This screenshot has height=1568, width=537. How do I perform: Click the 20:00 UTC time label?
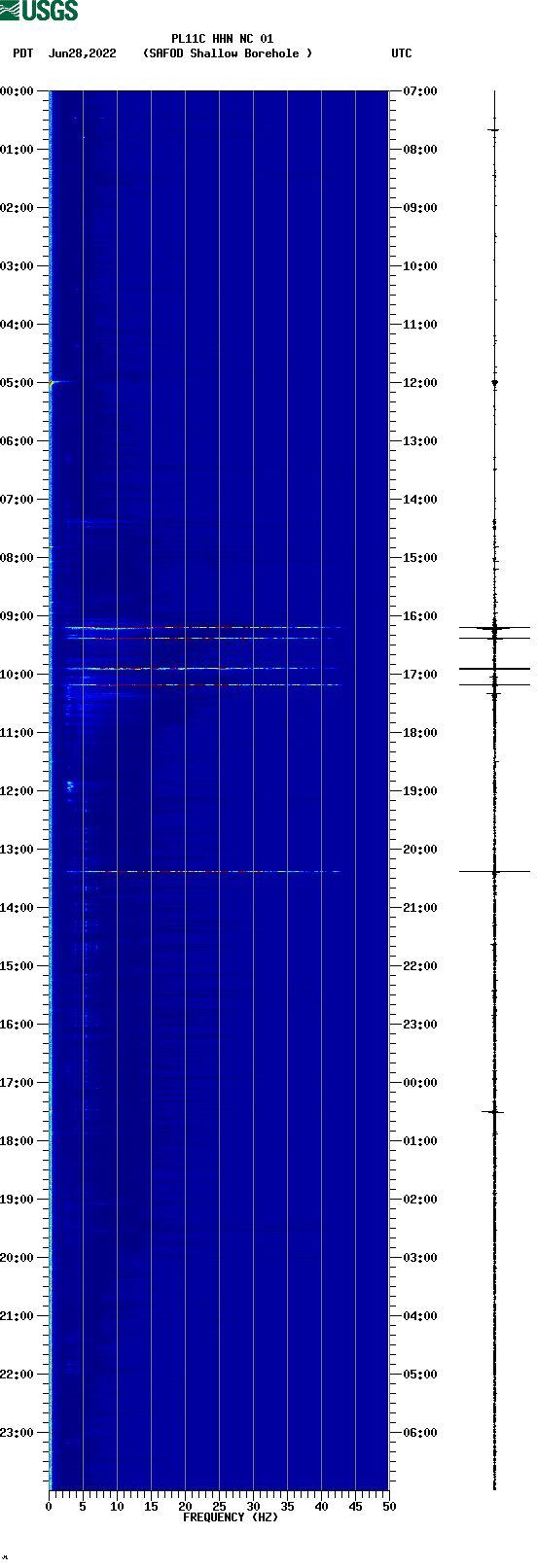point(420,850)
